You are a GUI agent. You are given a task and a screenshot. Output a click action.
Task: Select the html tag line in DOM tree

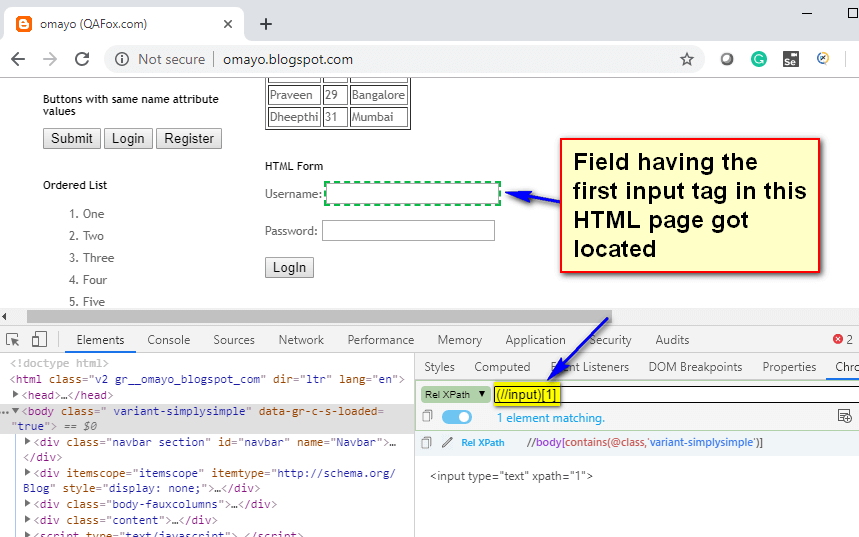[207, 379]
